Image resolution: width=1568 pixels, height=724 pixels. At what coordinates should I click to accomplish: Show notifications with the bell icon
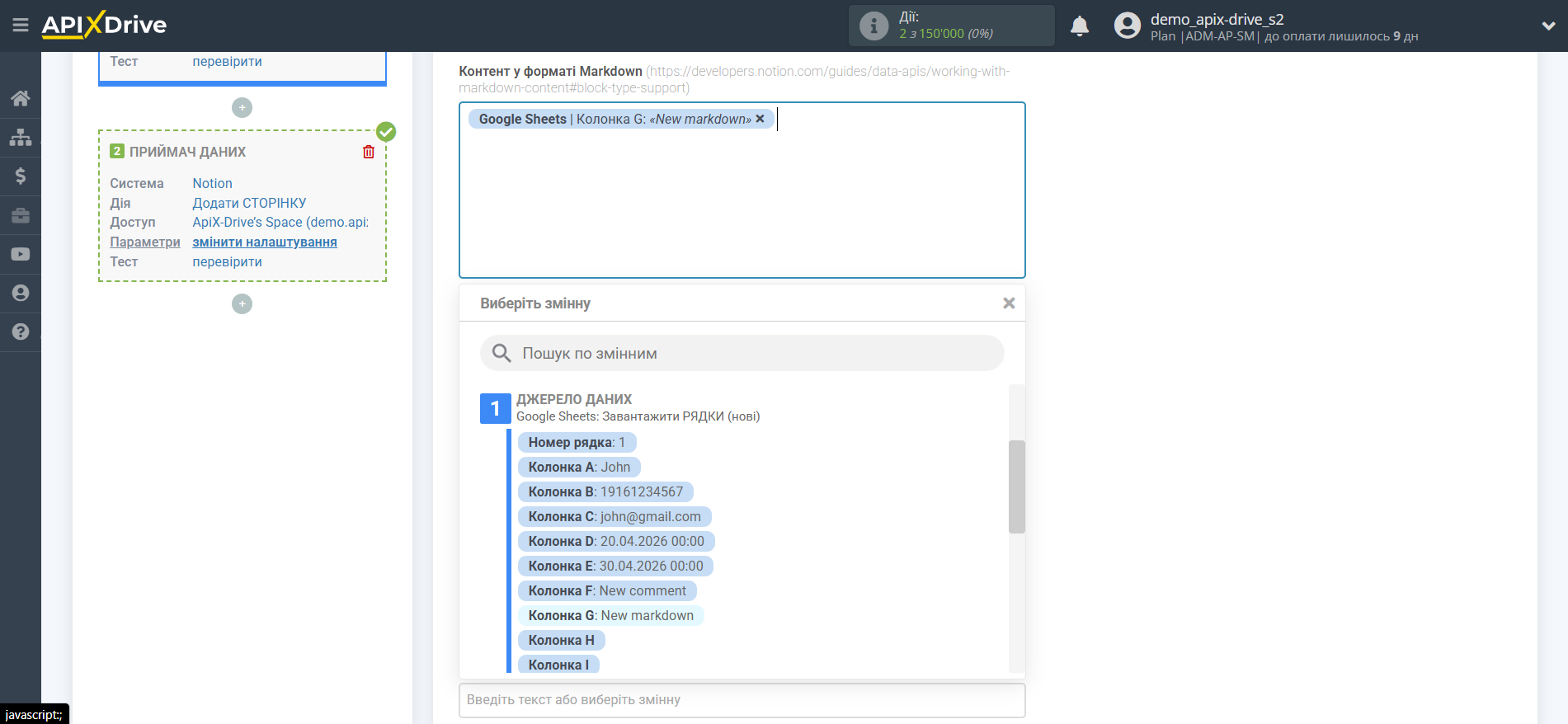click(x=1080, y=26)
